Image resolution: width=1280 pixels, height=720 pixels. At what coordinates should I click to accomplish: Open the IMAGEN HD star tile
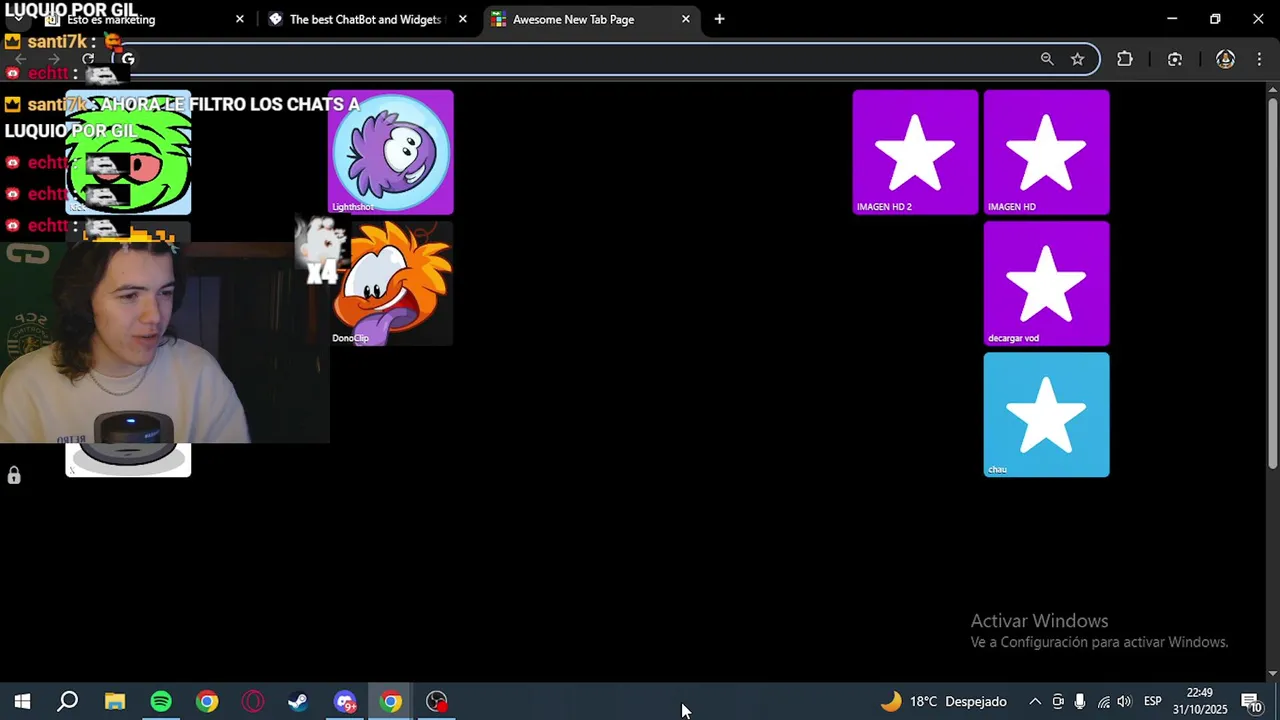coord(1046,152)
